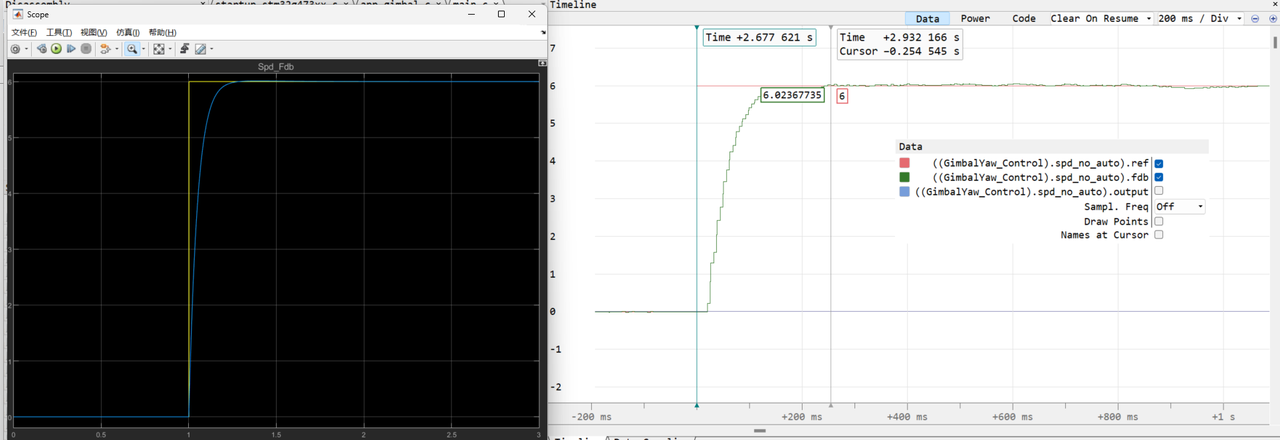Switch Timeline to the Code view

(x=1024, y=18)
